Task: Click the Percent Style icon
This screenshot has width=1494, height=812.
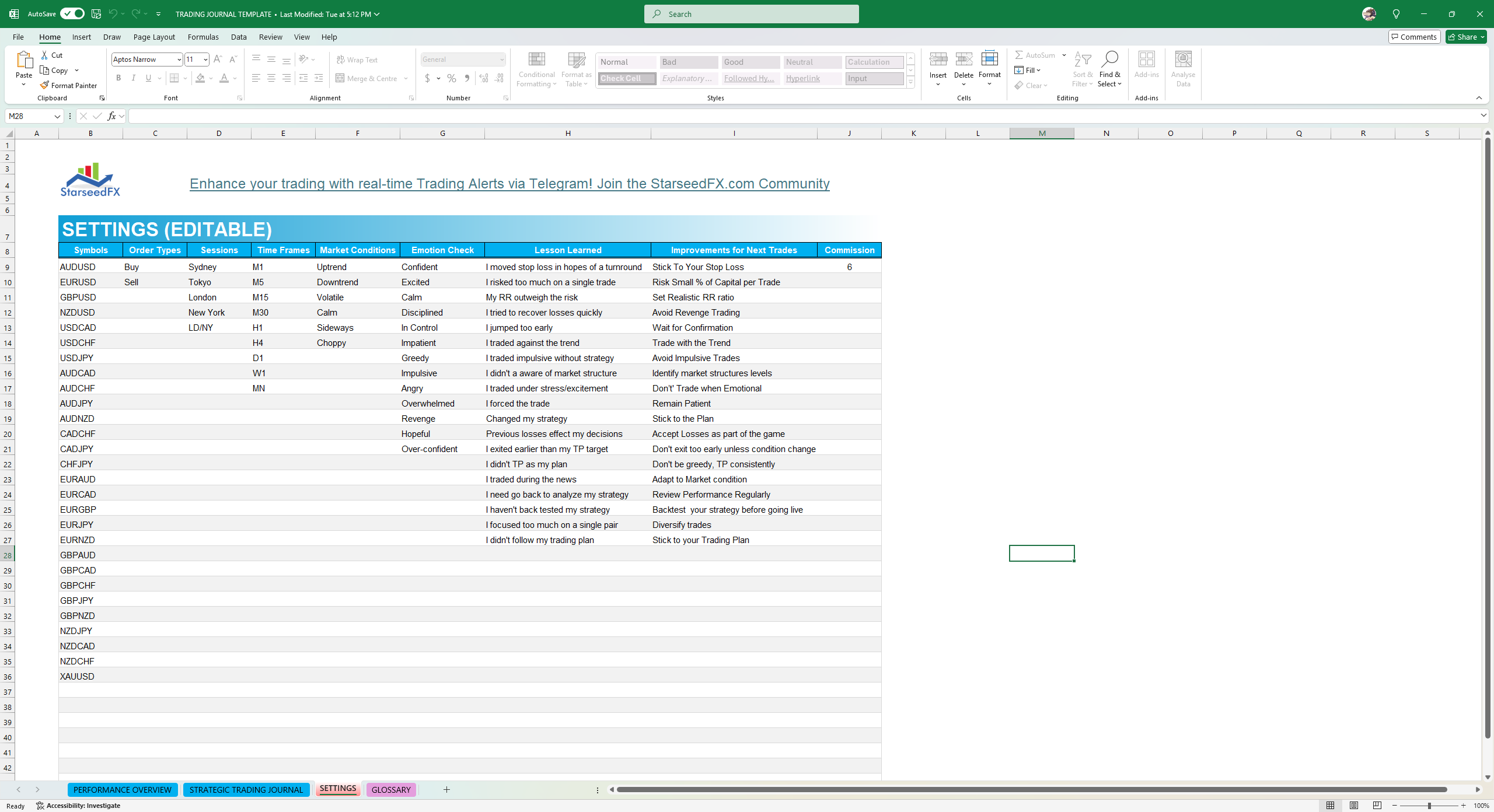Action: (452, 78)
